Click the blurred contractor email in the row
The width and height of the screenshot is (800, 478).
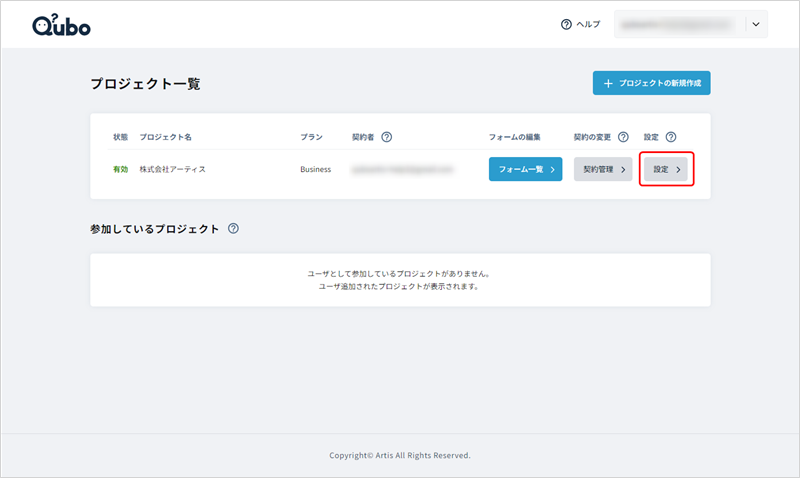click(x=402, y=170)
